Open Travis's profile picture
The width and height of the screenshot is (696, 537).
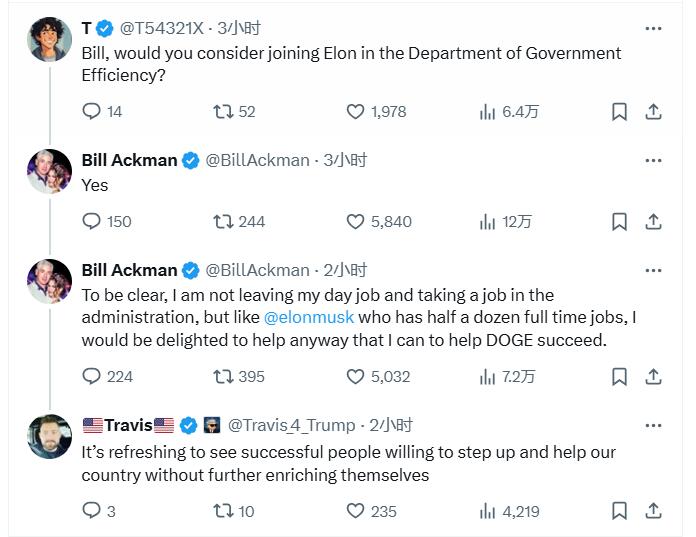(x=49, y=436)
